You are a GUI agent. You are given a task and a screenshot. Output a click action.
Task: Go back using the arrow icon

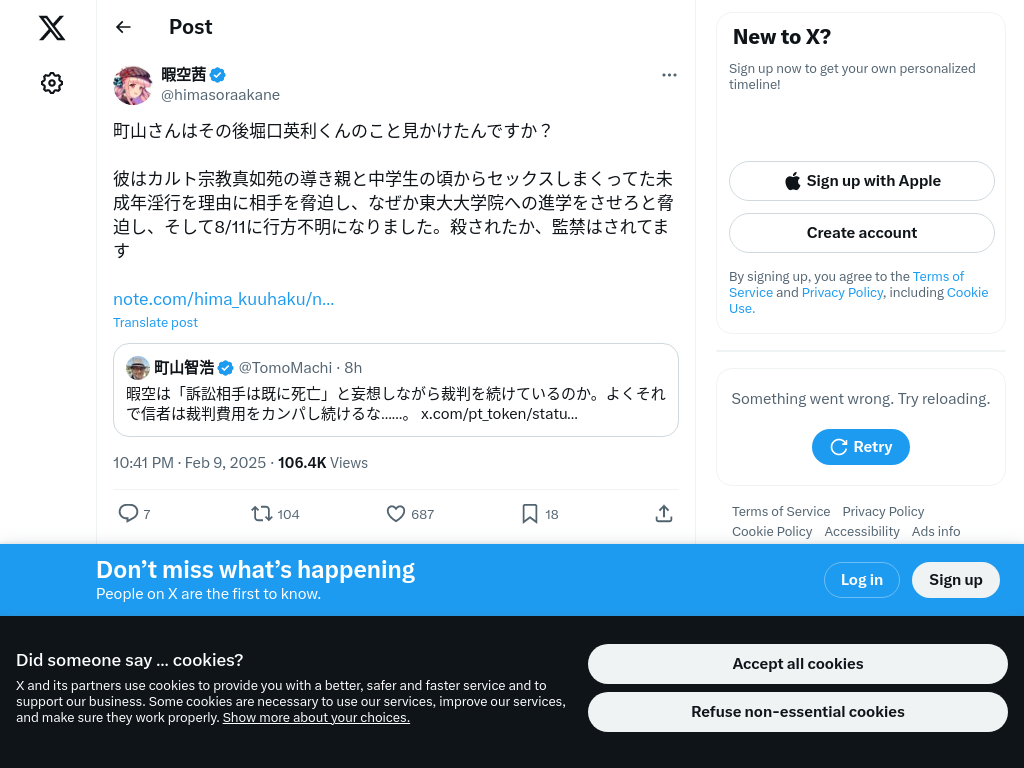(x=123, y=27)
